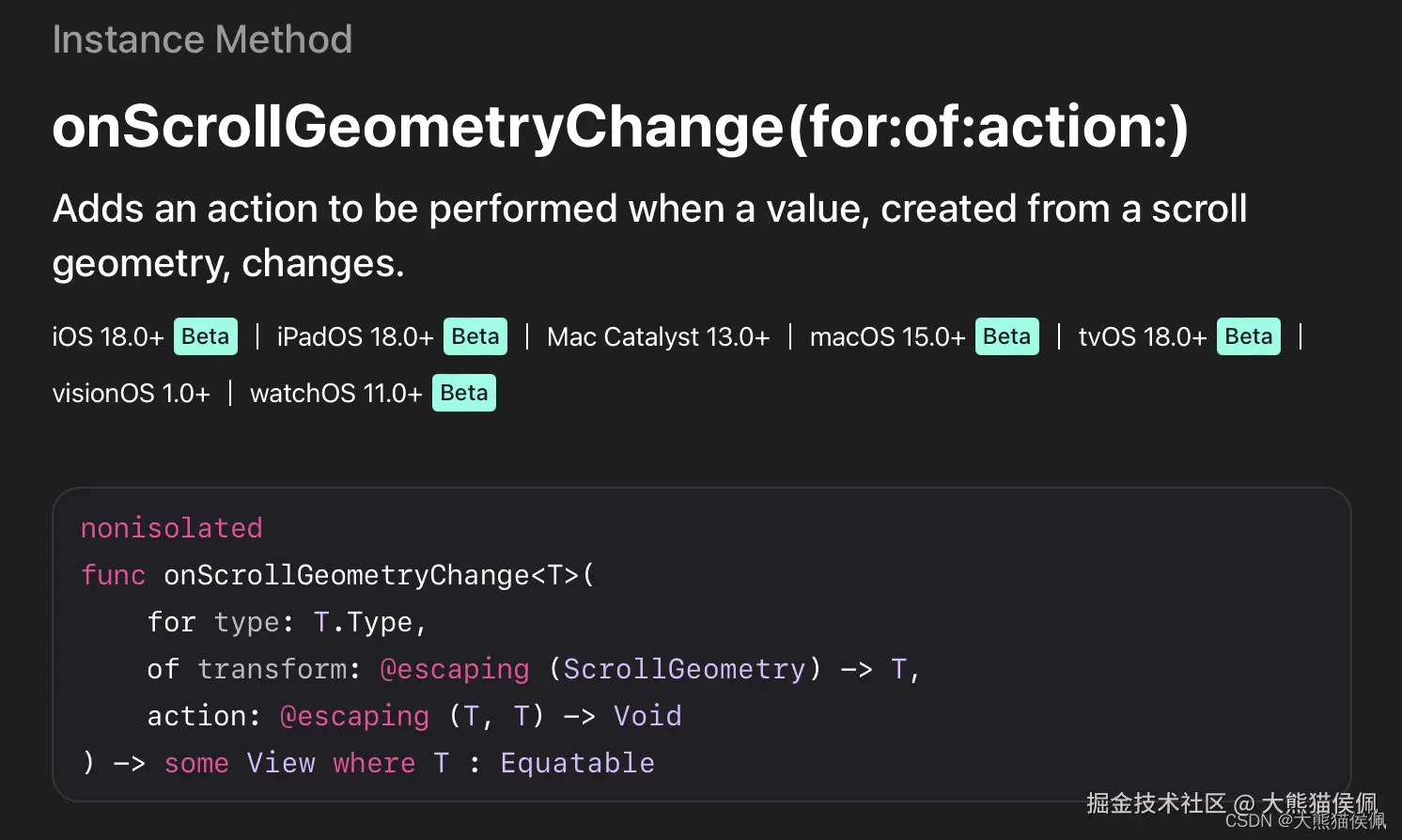Open the Void type link
The width and height of the screenshot is (1402, 840).
coord(647,716)
